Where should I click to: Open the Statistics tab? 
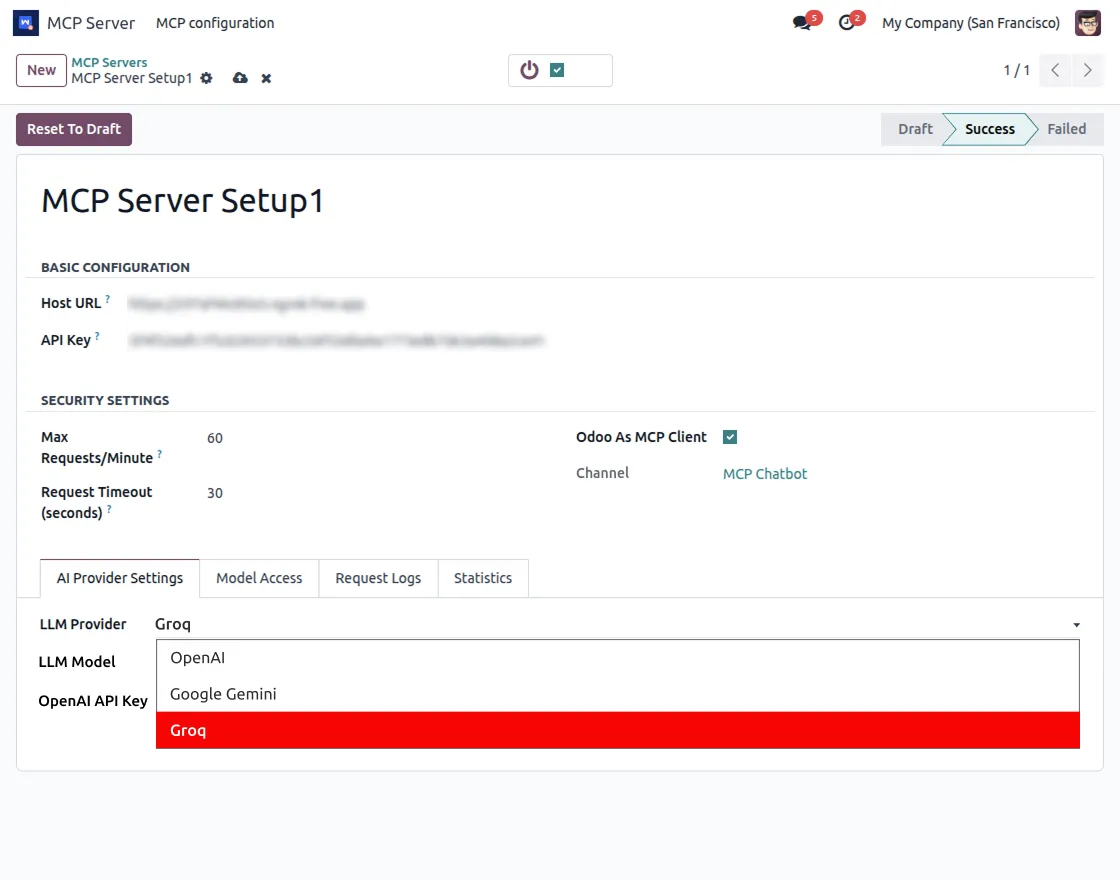point(483,578)
